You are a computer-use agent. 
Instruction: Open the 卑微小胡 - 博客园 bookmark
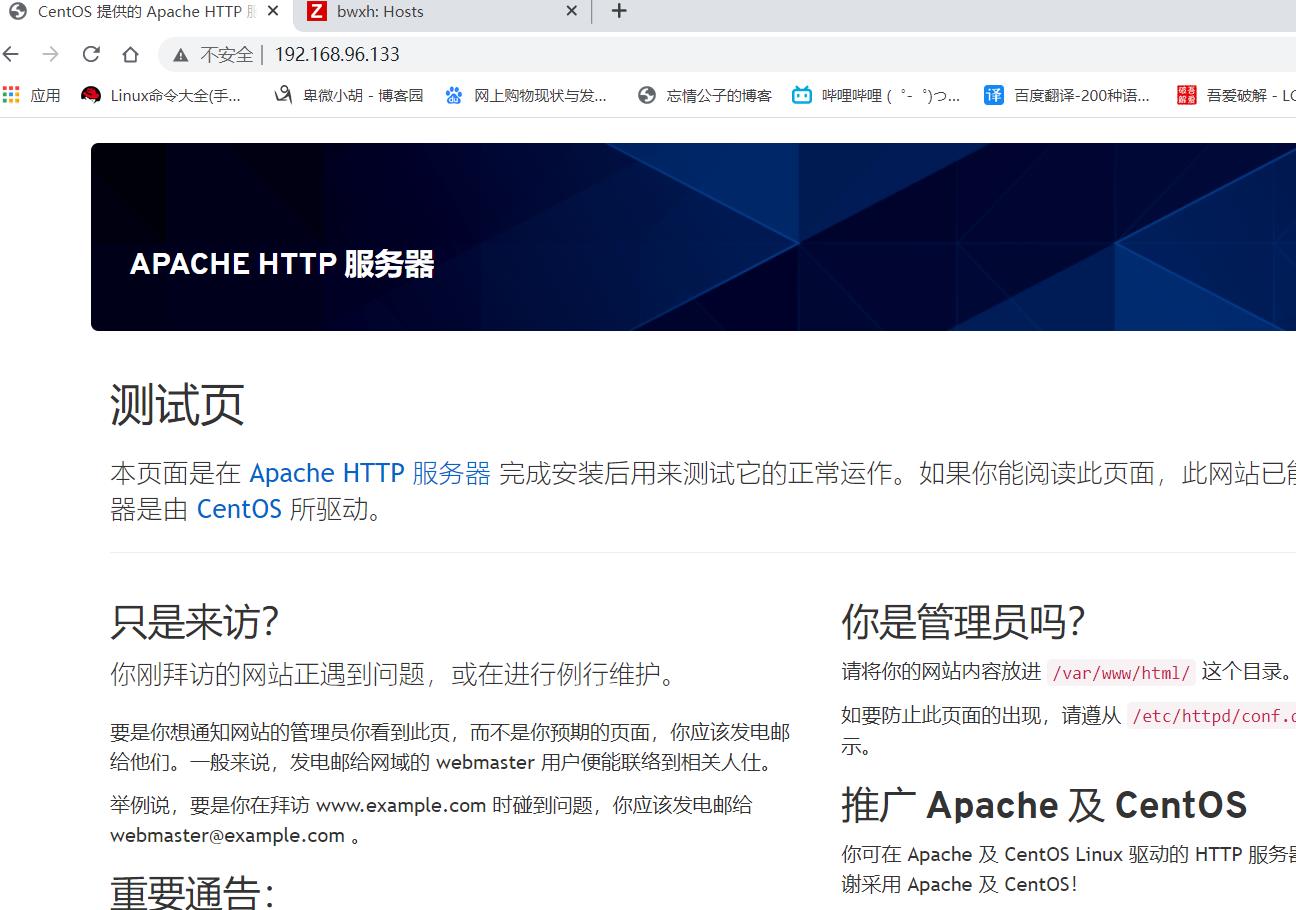[349, 95]
